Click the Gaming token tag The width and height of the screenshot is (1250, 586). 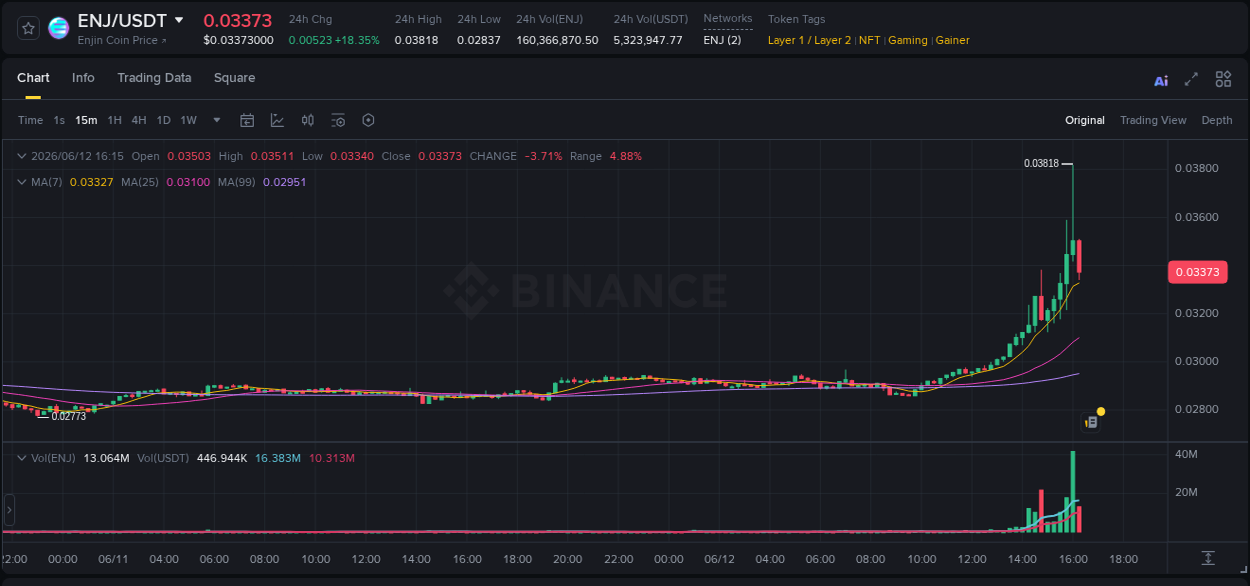[908, 40]
